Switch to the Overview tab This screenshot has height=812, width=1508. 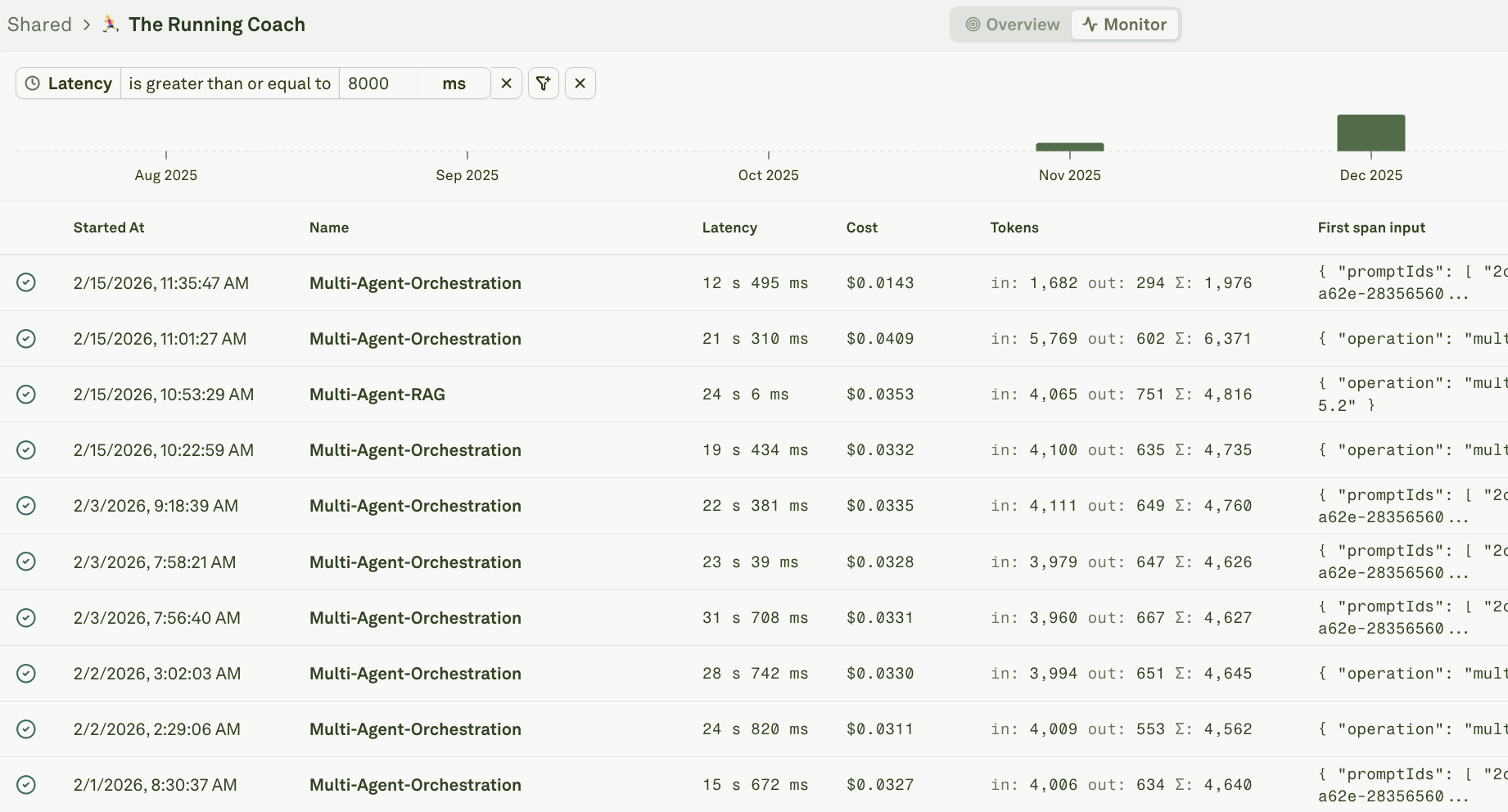[1010, 25]
